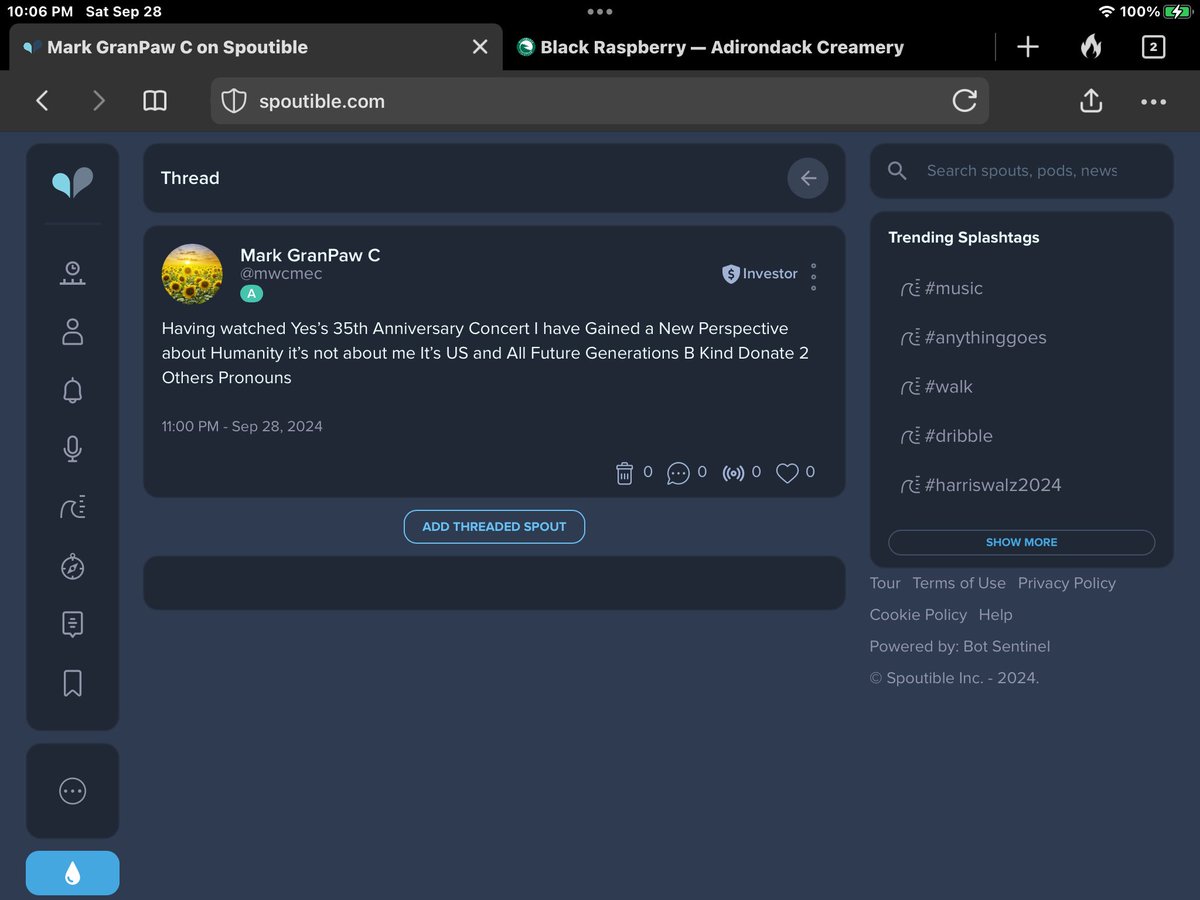The width and height of the screenshot is (1200, 900).
Task: Click the 11:00 PM - Sep 28, 2024 timestamp
Action: (x=242, y=426)
